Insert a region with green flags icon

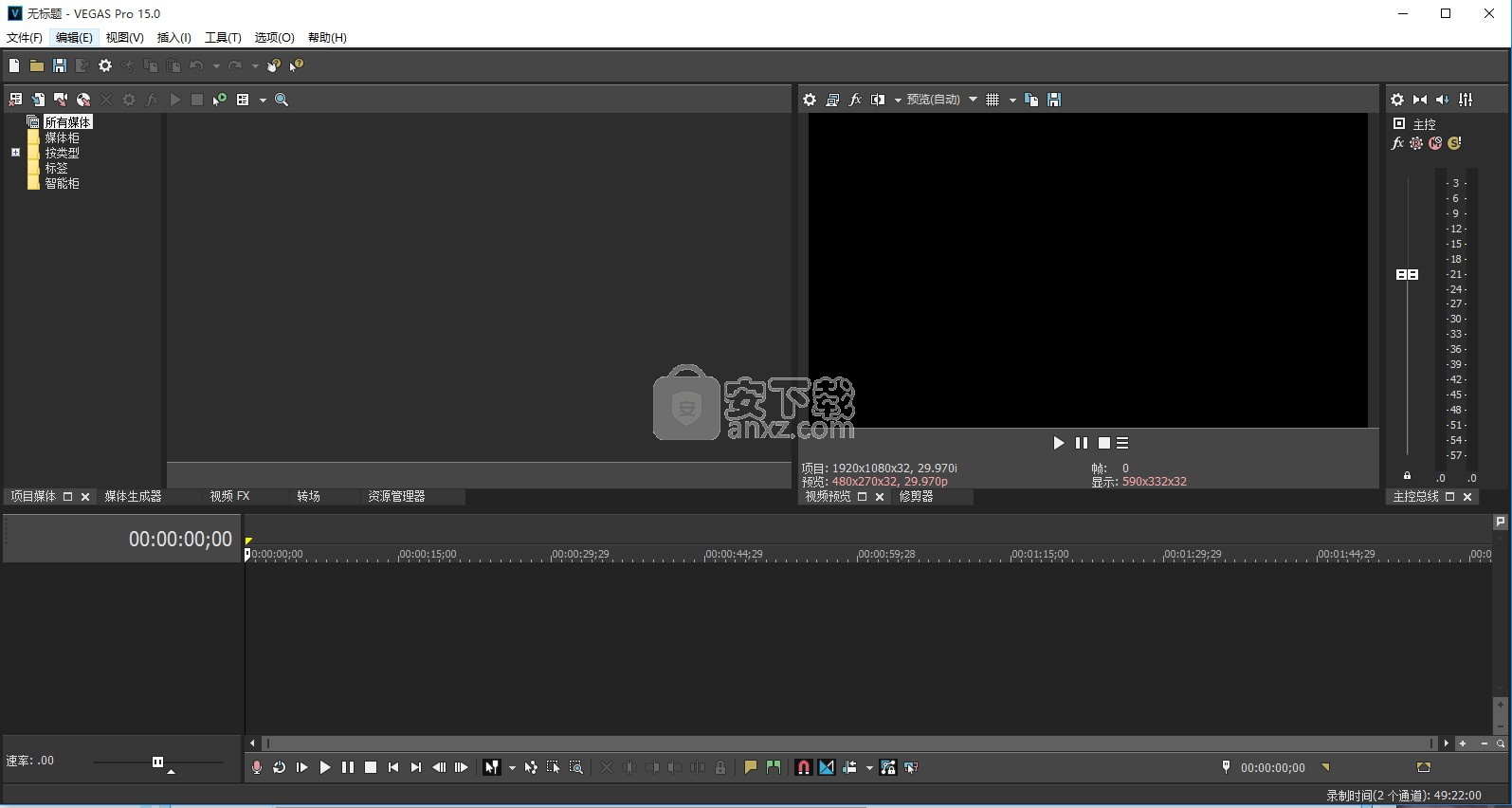(x=774, y=767)
